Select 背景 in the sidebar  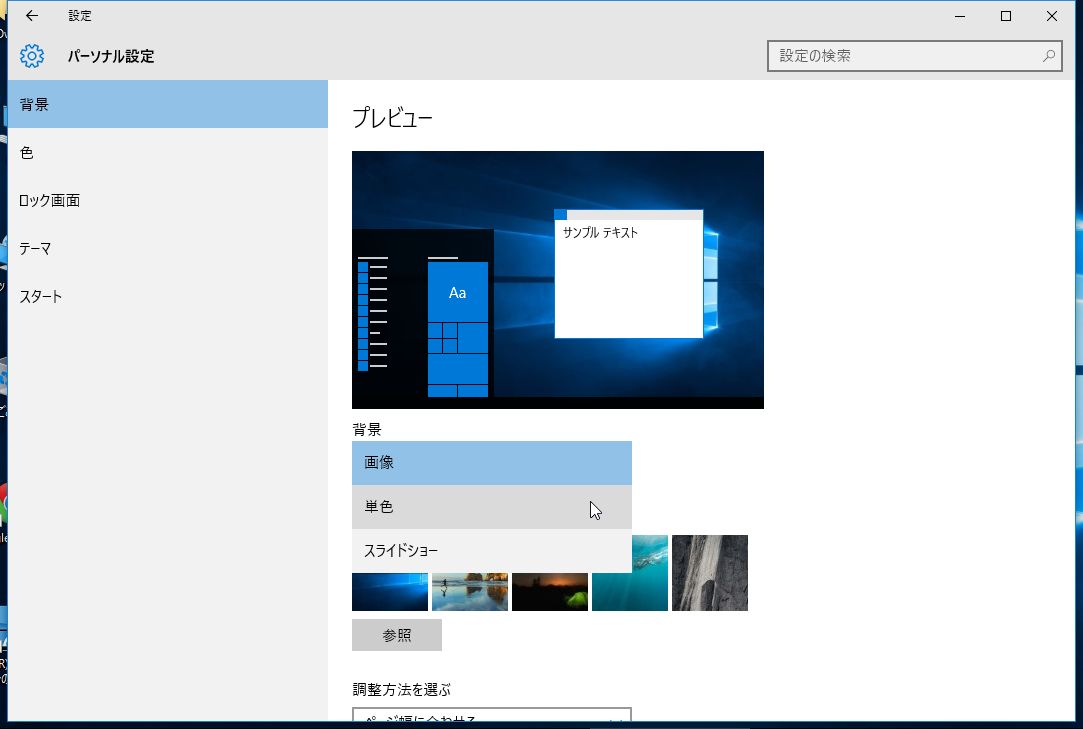[x=168, y=104]
